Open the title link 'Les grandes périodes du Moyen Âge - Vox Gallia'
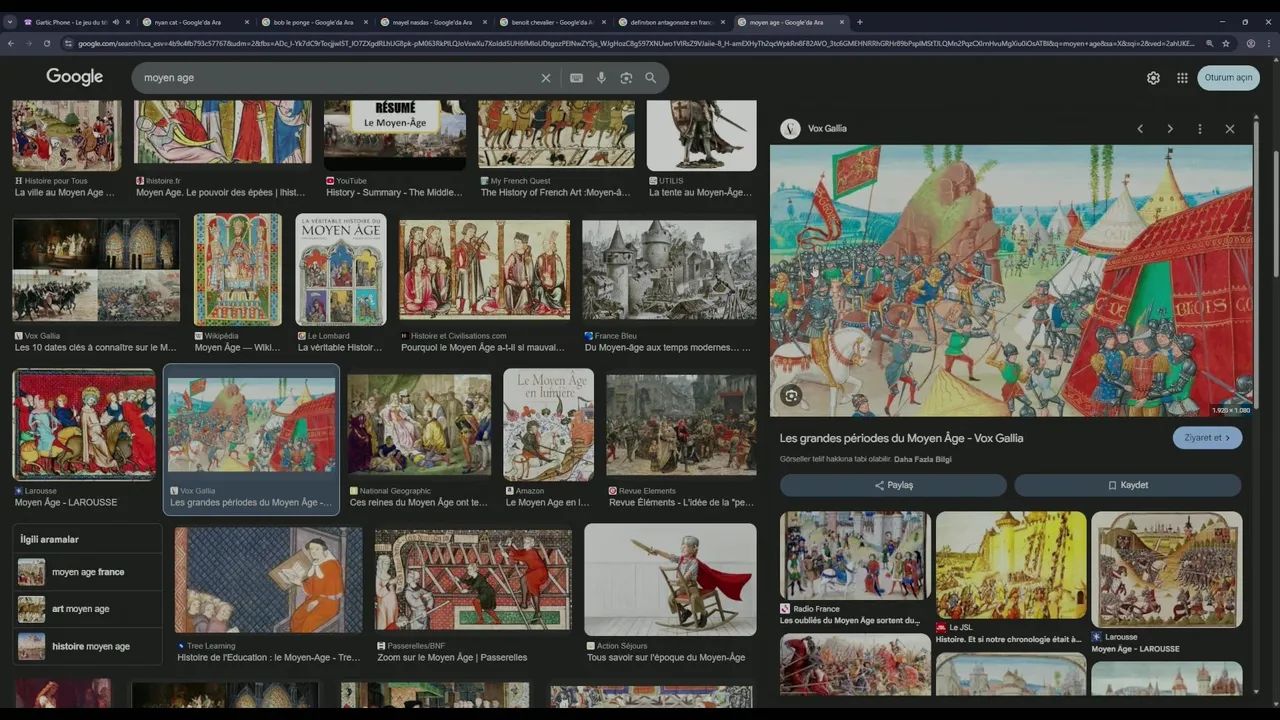Image resolution: width=1280 pixels, height=720 pixels. coord(901,438)
